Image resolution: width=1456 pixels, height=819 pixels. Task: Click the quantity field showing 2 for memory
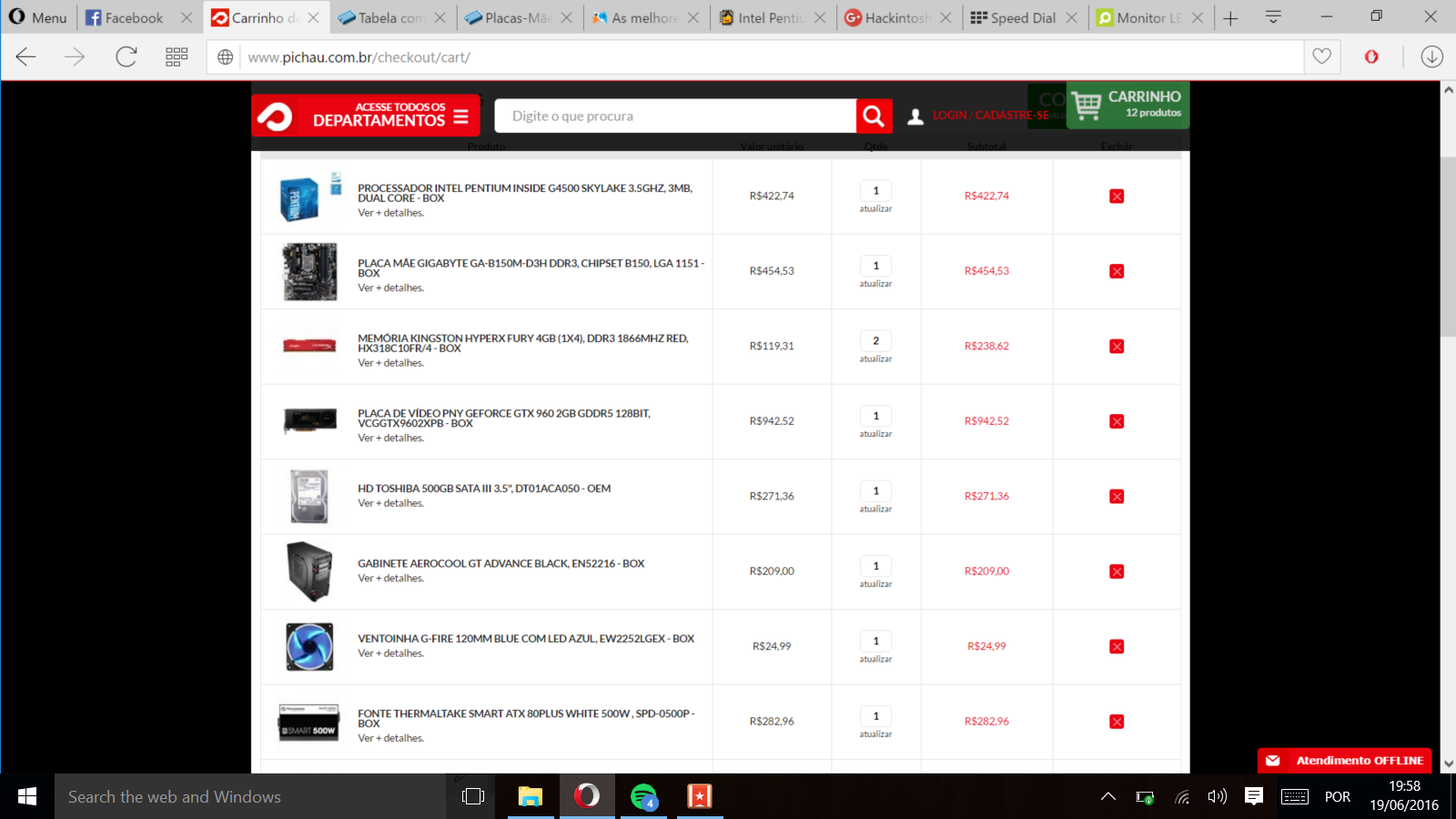[x=875, y=340]
